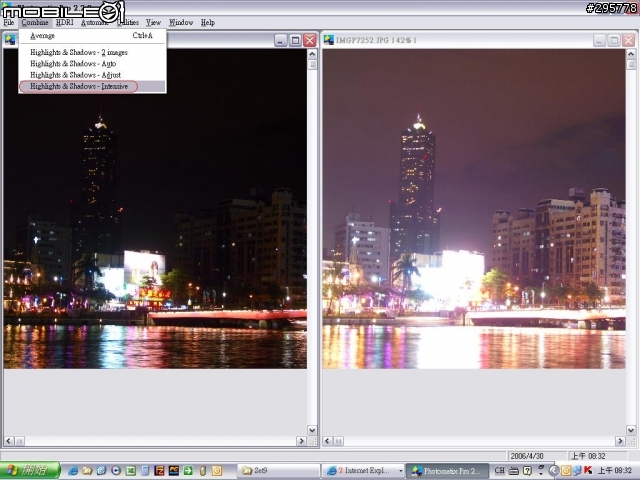
Task: Click the rightmost yellow Quick Launch icon
Action: 217,471
